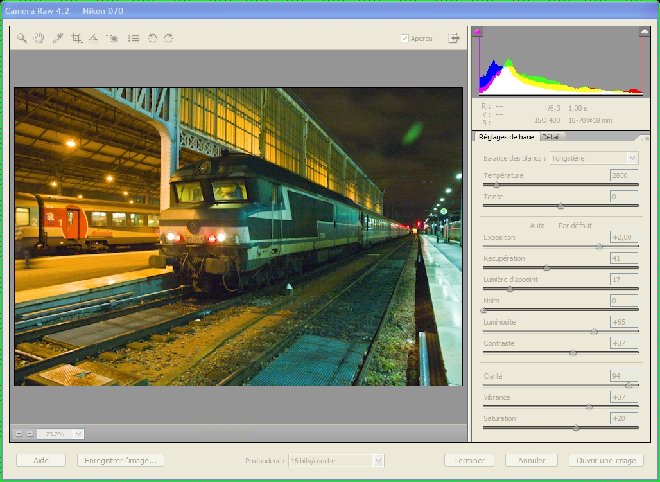Click the Saturation value field
Screen dimensions: 660x482
click(624, 418)
